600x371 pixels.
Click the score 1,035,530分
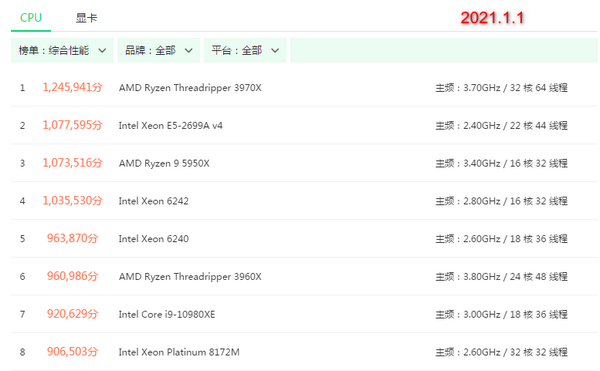coord(72,200)
